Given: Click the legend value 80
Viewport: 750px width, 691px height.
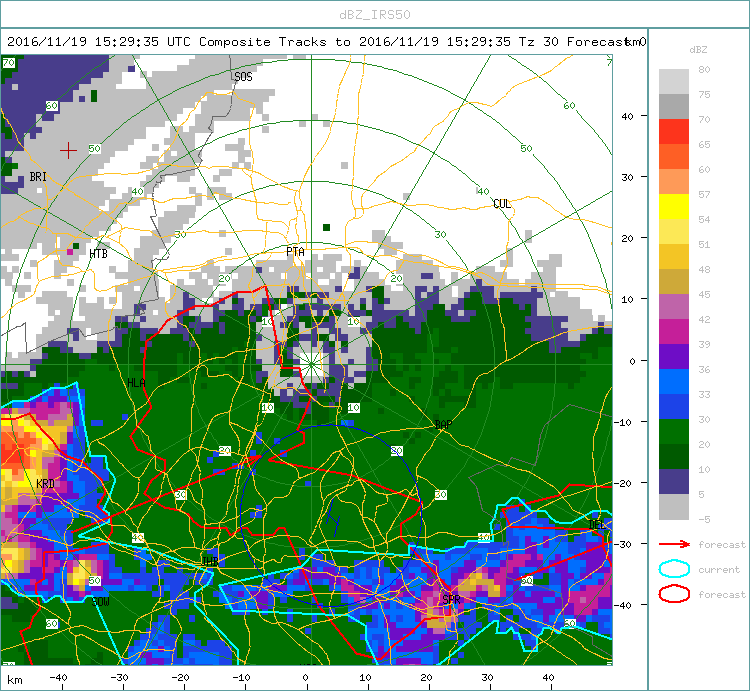Looking at the screenshot, I should (704, 69).
